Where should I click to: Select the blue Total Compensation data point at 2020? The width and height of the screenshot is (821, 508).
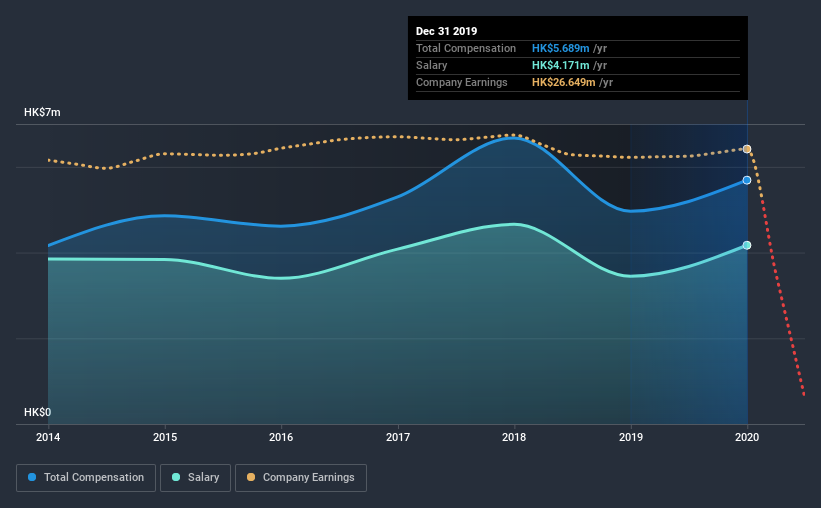tap(747, 180)
